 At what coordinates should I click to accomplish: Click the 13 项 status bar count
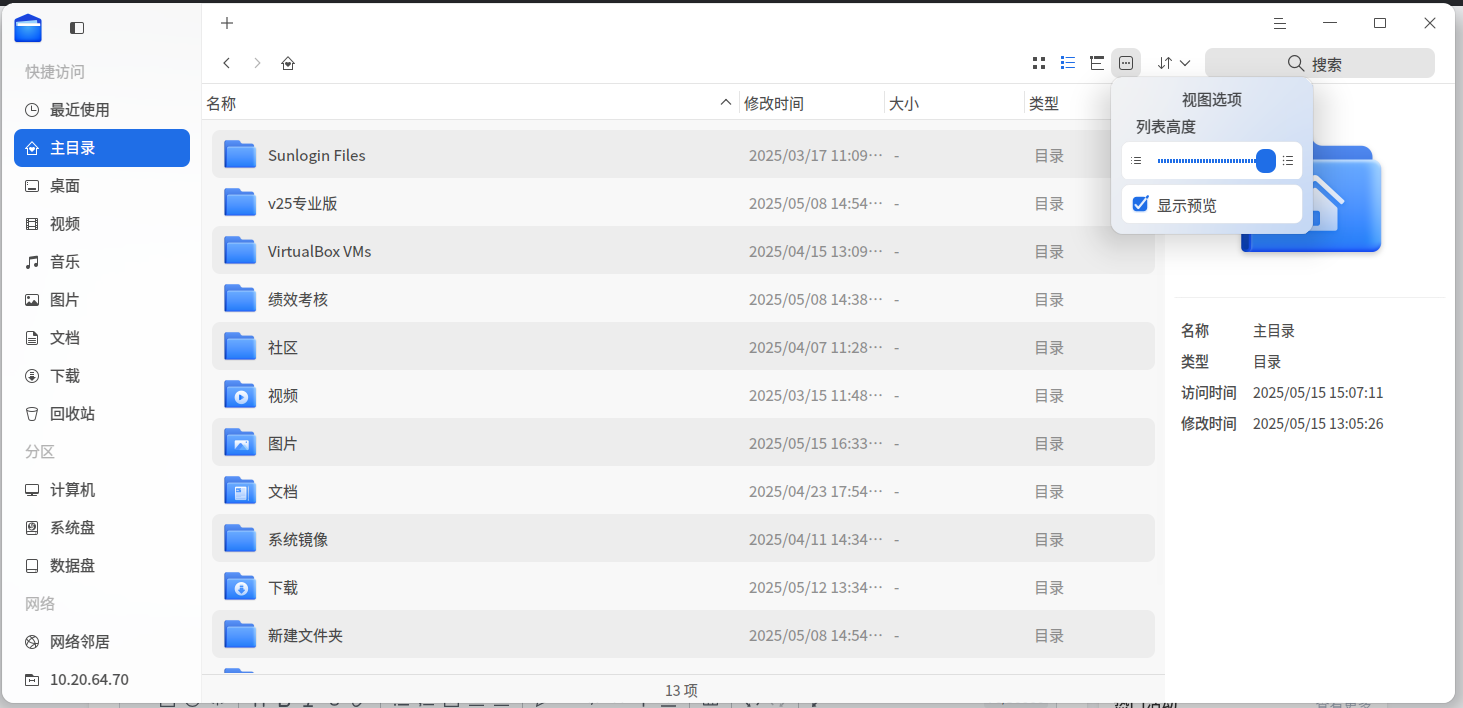[x=682, y=690]
